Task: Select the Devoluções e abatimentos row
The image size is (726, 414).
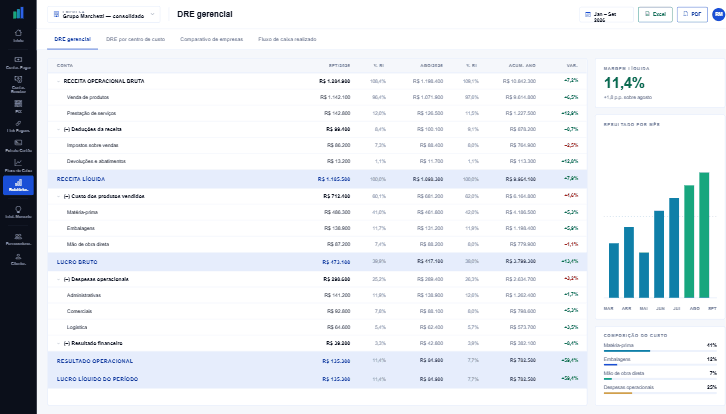Action: click(x=317, y=161)
